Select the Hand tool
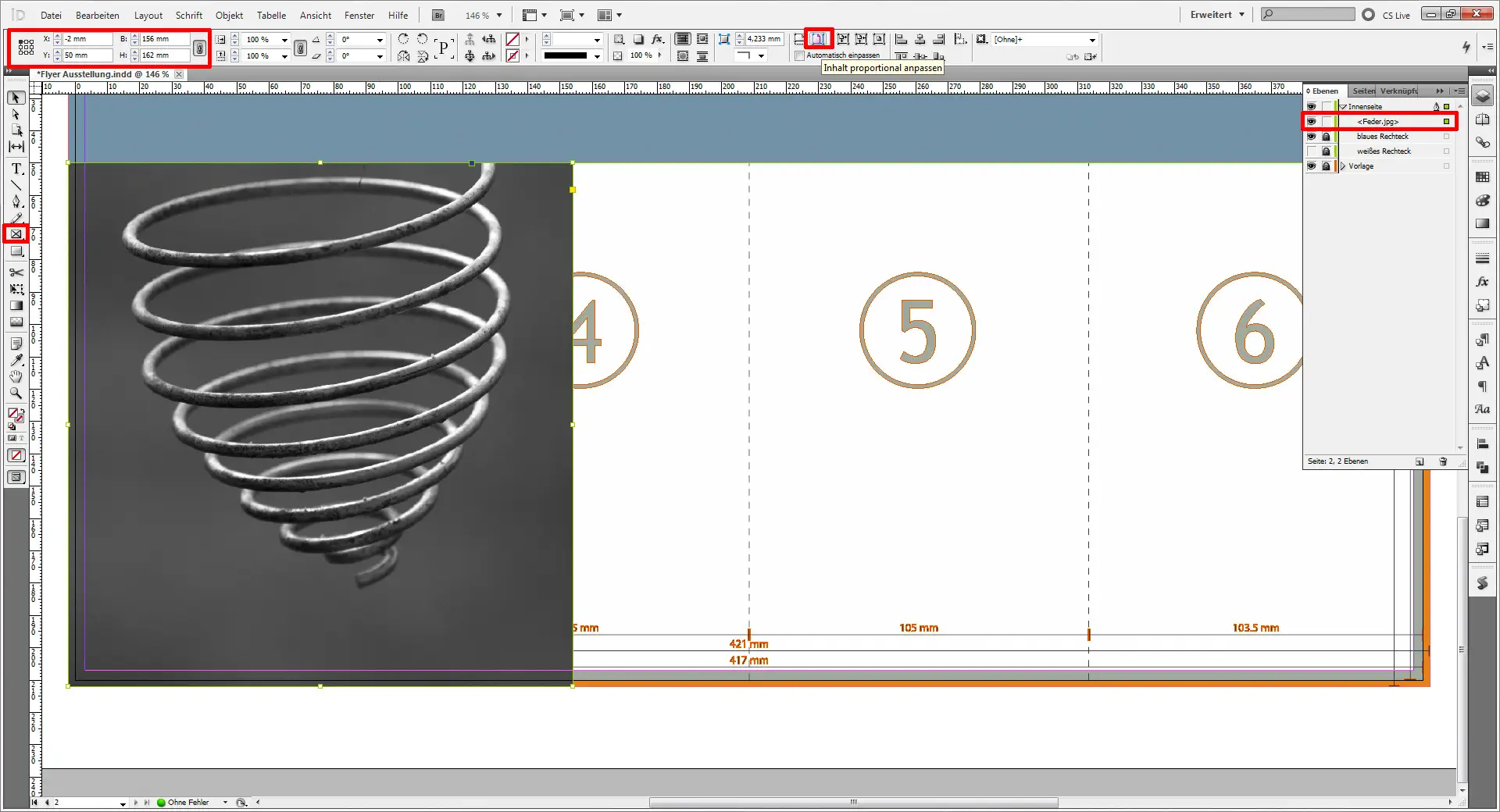Viewport: 1500px width, 812px height. point(16,377)
